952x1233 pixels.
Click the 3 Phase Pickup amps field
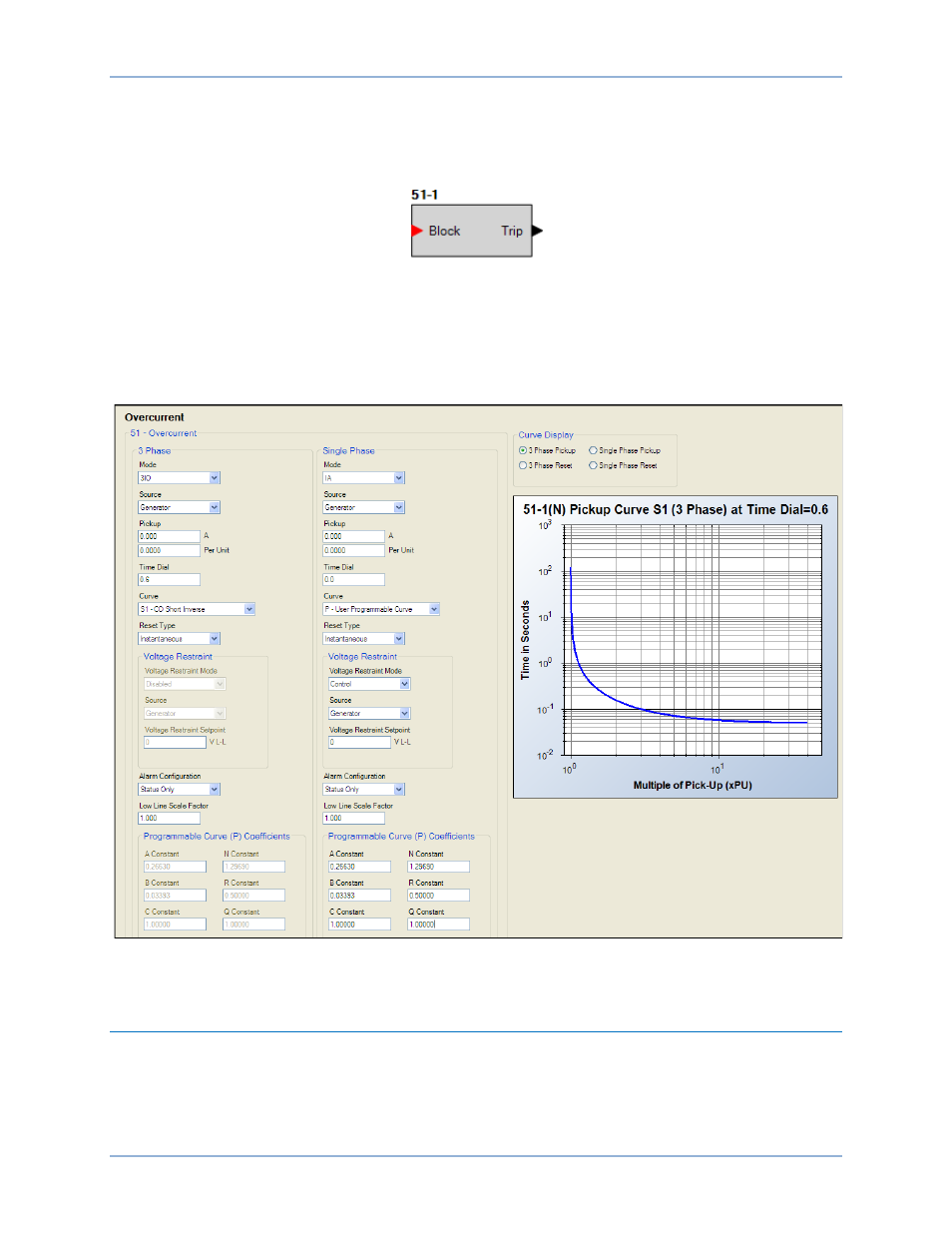[169, 536]
